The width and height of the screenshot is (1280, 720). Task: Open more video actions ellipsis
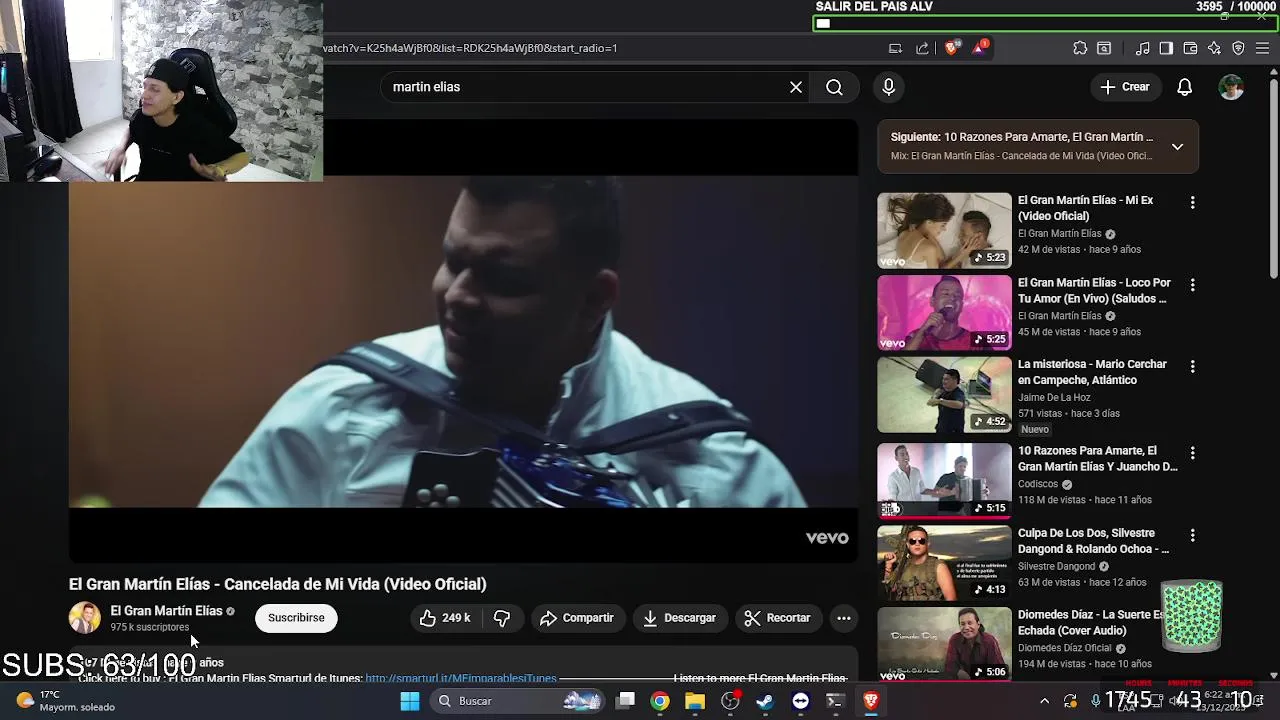tap(844, 618)
